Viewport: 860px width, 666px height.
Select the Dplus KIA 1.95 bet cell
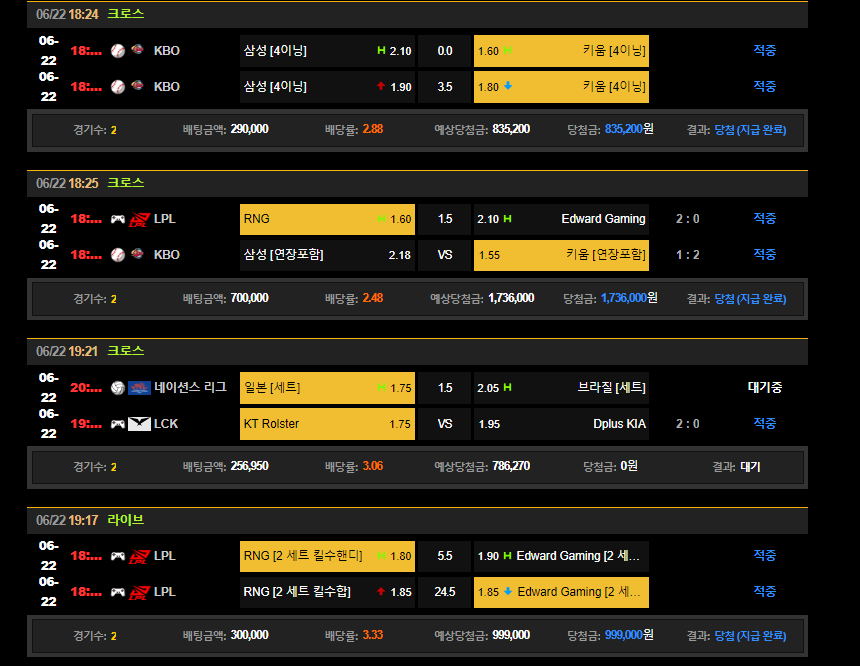pyautogui.click(x=561, y=424)
